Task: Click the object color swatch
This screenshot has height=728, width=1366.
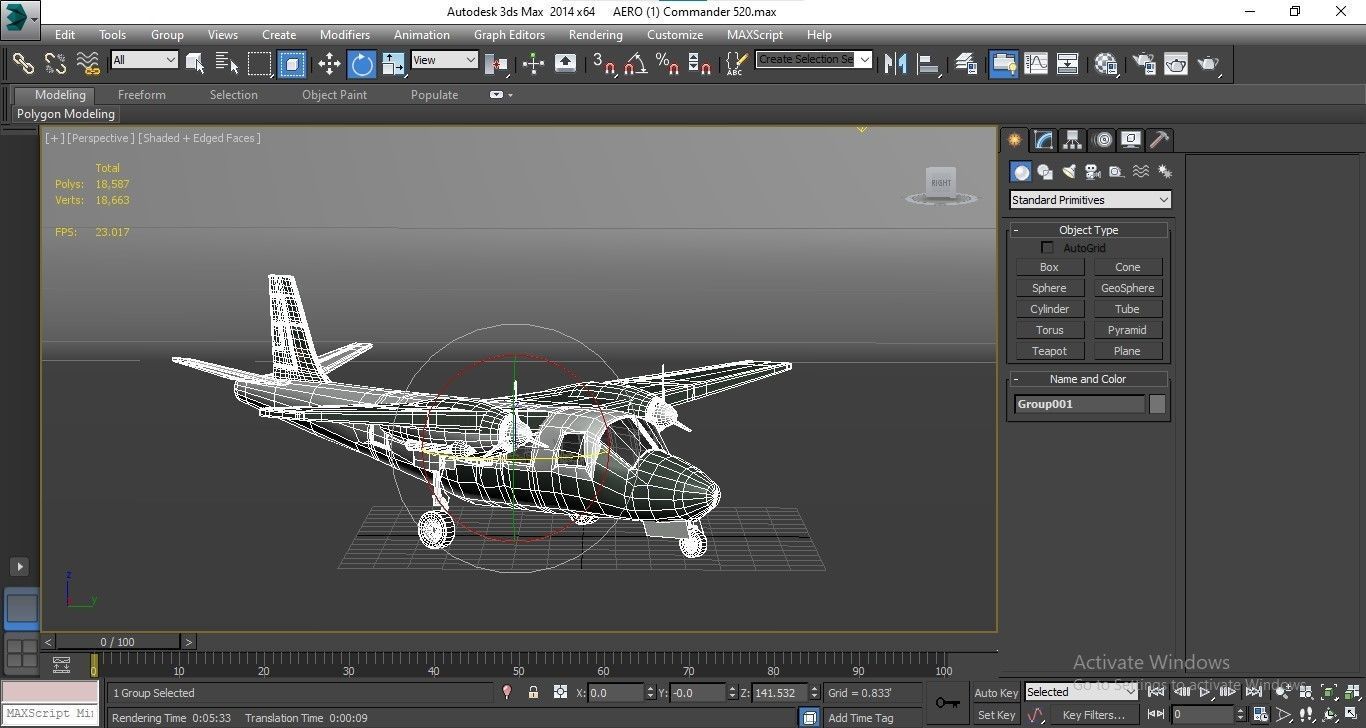Action: pos(1157,404)
